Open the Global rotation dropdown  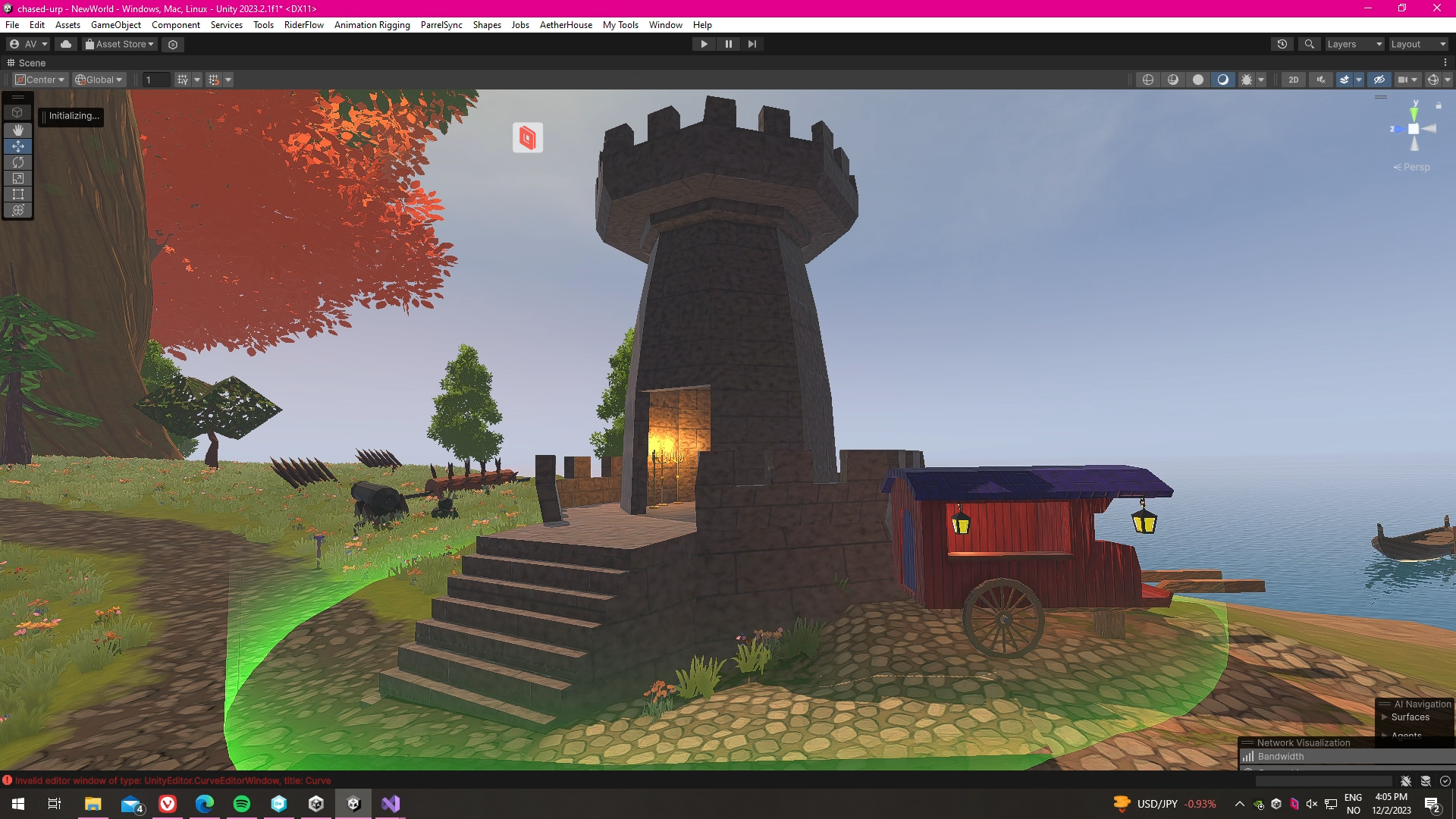pos(99,80)
